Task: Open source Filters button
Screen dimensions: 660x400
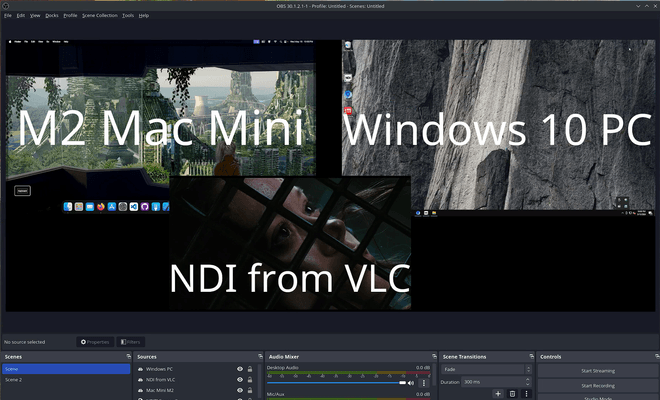Action: click(x=130, y=342)
